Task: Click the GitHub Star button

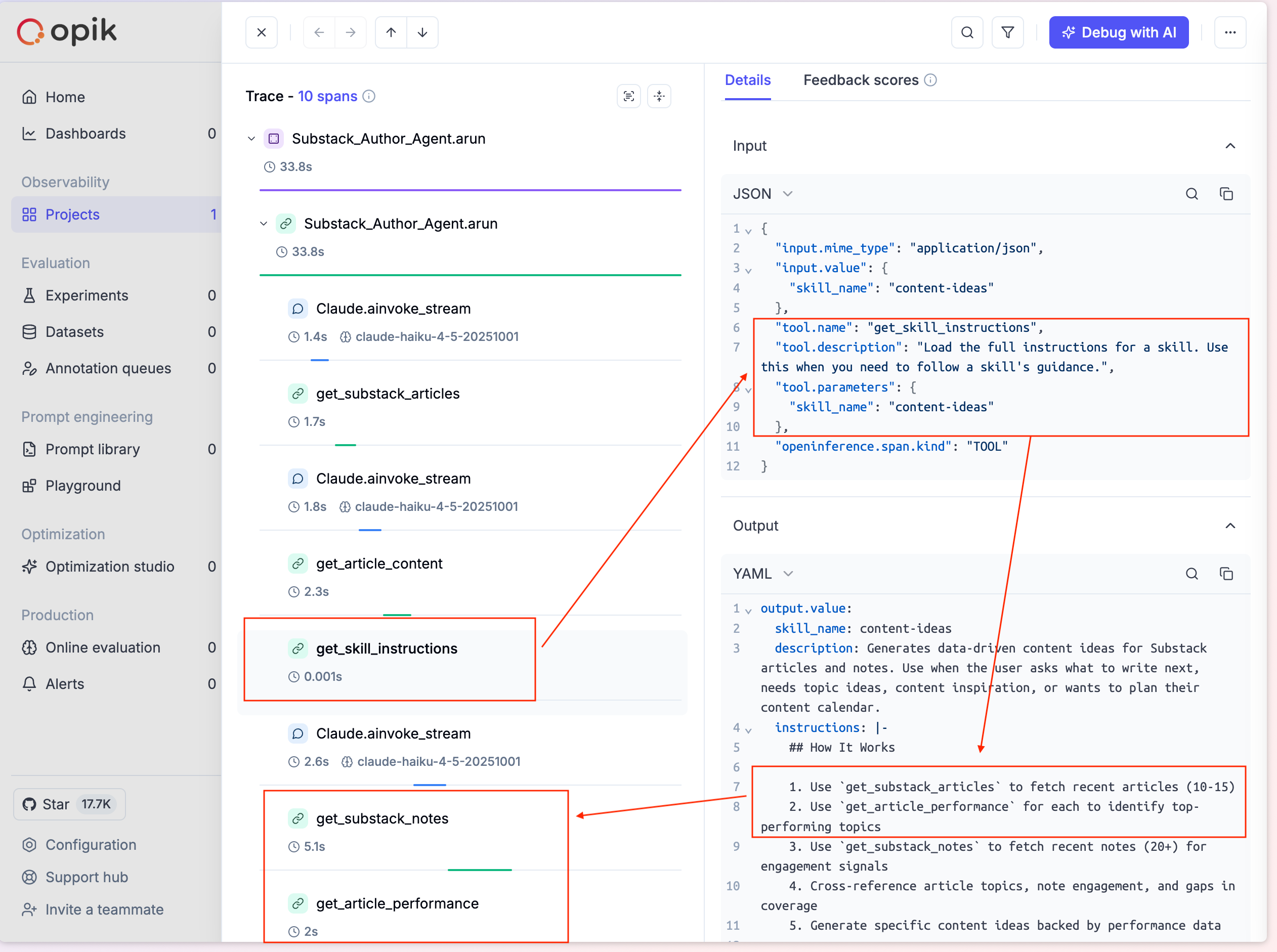Action: tap(69, 804)
